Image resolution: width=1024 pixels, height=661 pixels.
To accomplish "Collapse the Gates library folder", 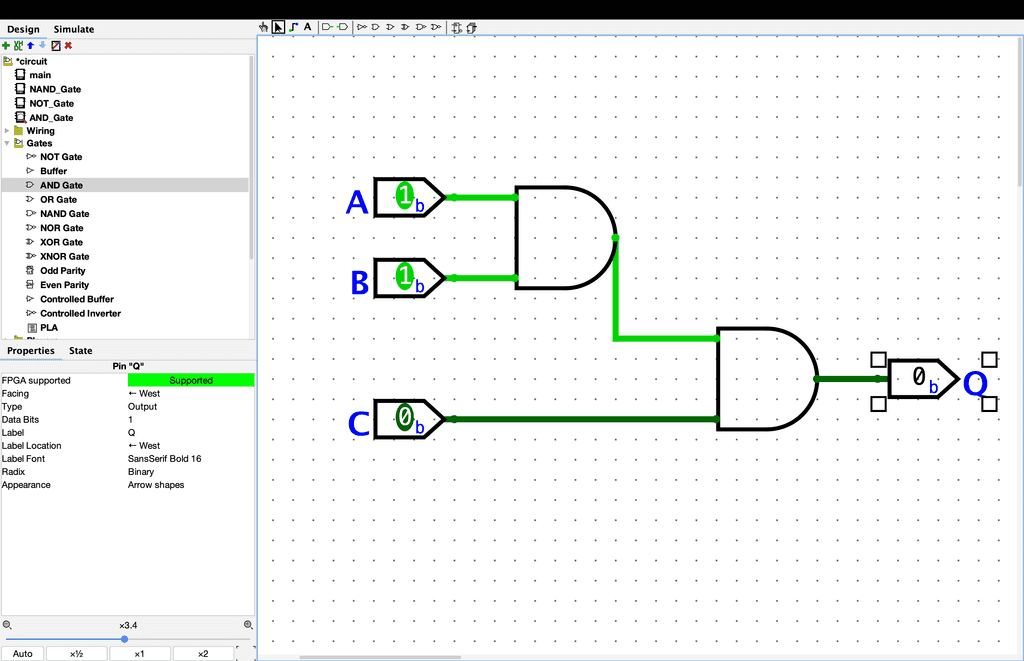I will 7,144.
